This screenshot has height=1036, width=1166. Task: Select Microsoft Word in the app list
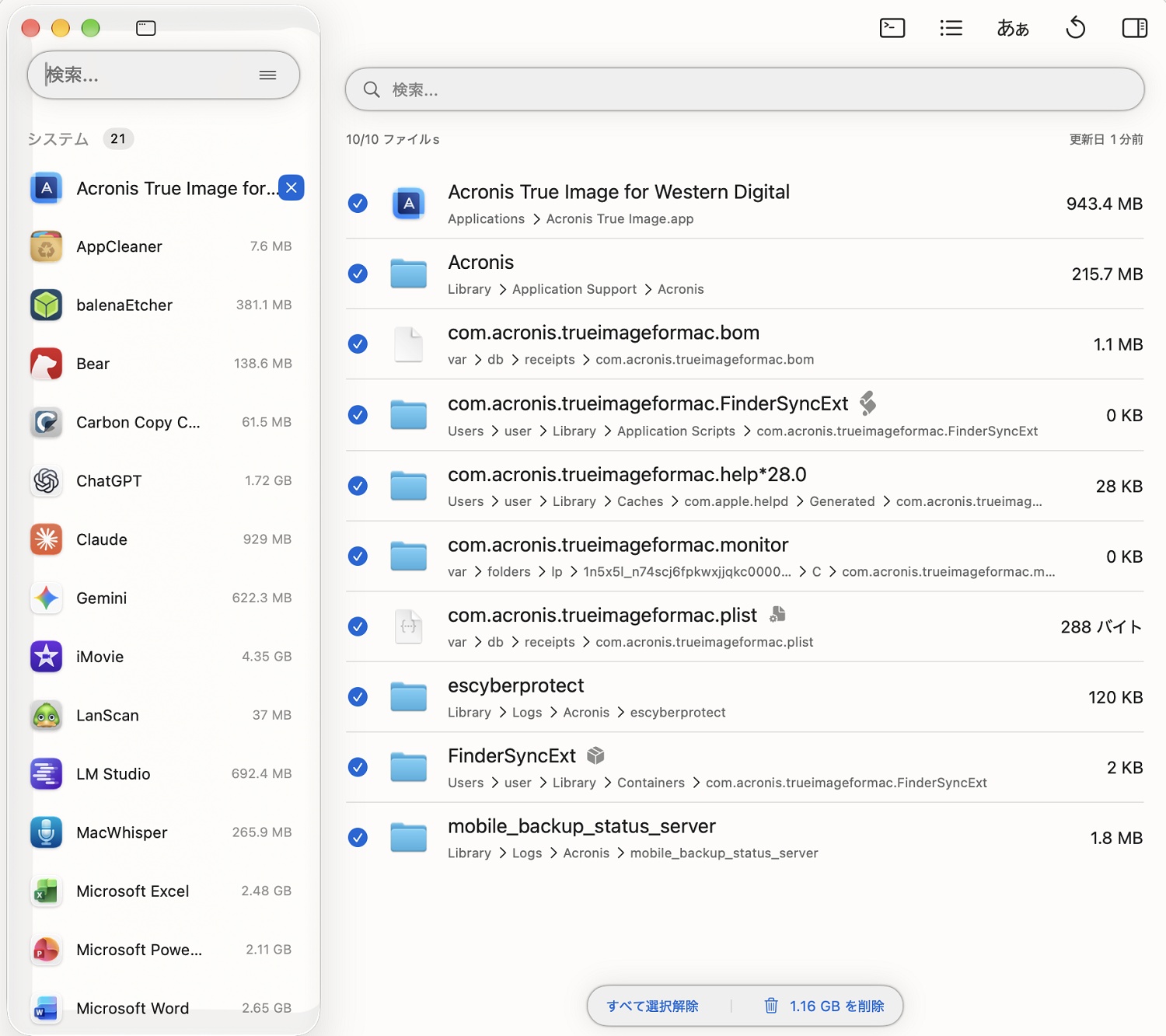click(x=162, y=1008)
